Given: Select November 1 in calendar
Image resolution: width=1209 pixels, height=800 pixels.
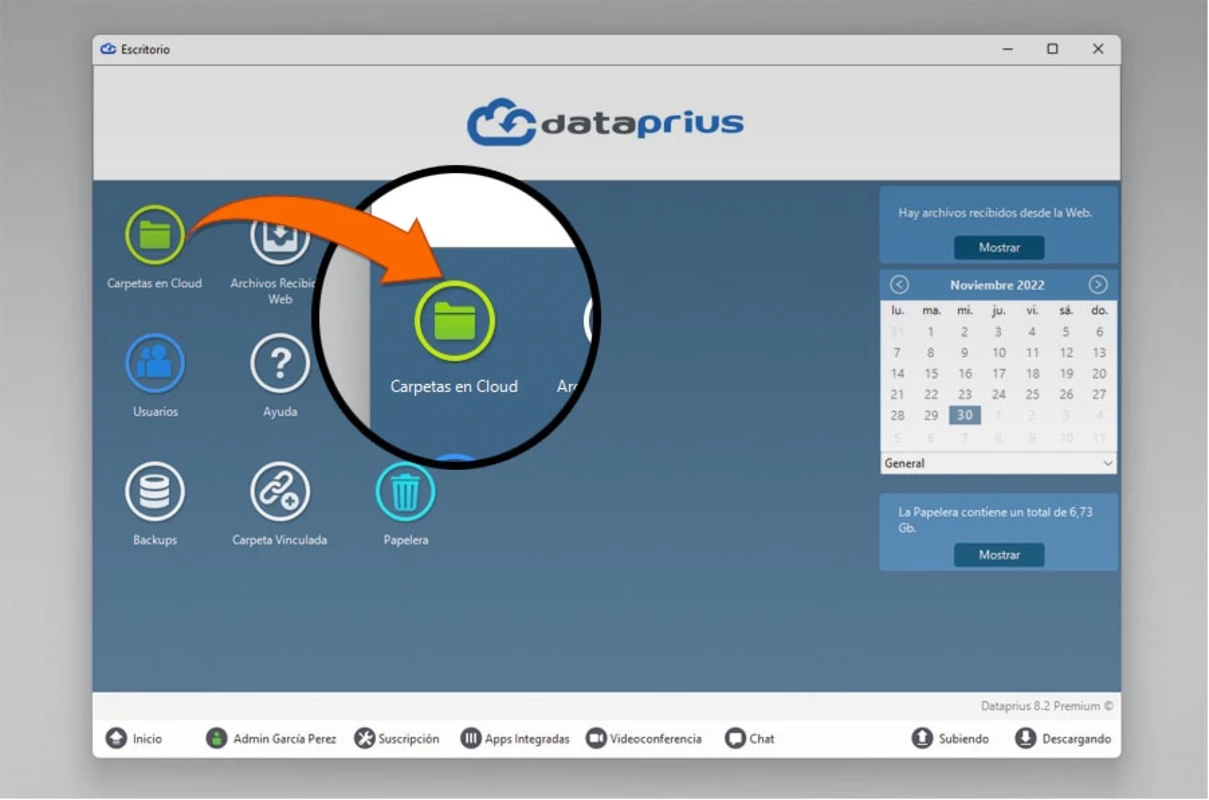Looking at the screenshot, I should point(931,332).
